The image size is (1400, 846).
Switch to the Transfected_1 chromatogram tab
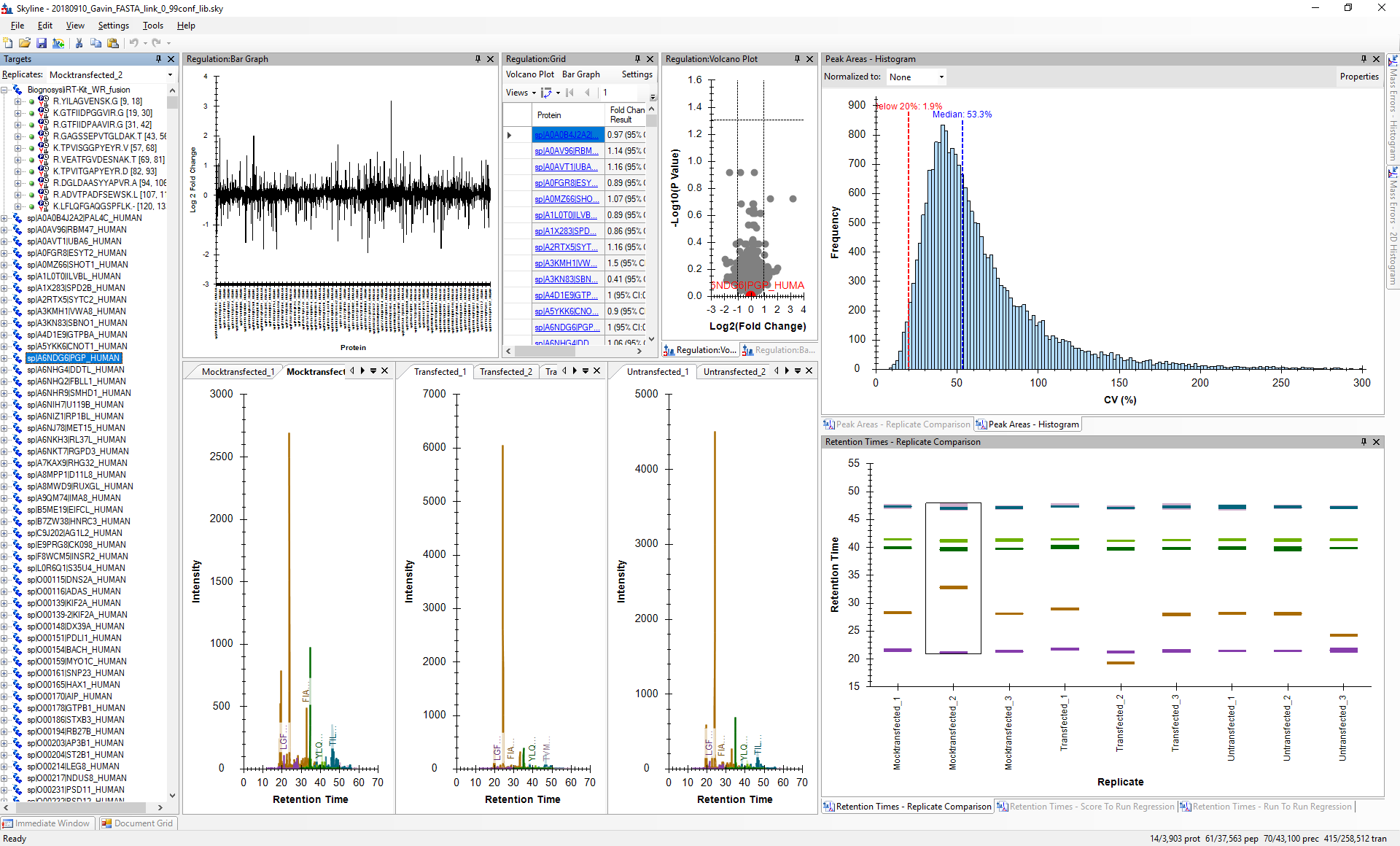click(x=439, y=372)
